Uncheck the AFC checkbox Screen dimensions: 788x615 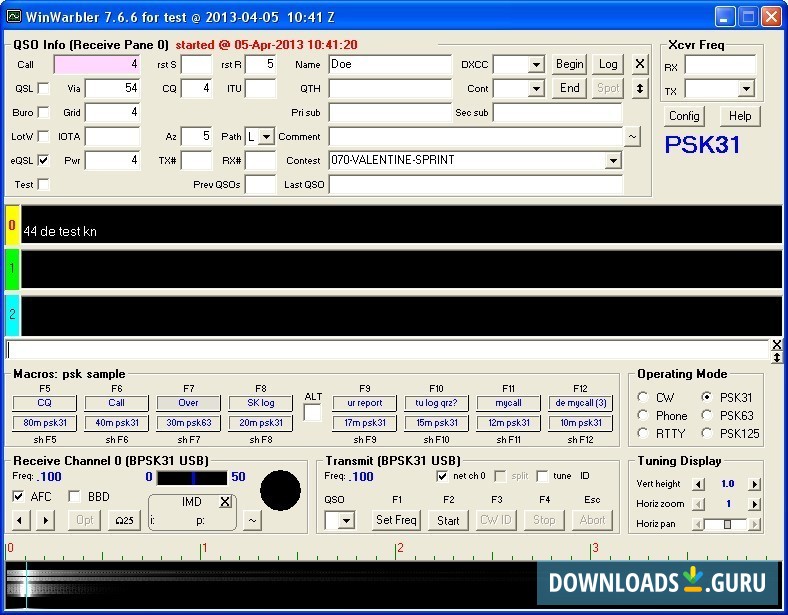[19, 497]
